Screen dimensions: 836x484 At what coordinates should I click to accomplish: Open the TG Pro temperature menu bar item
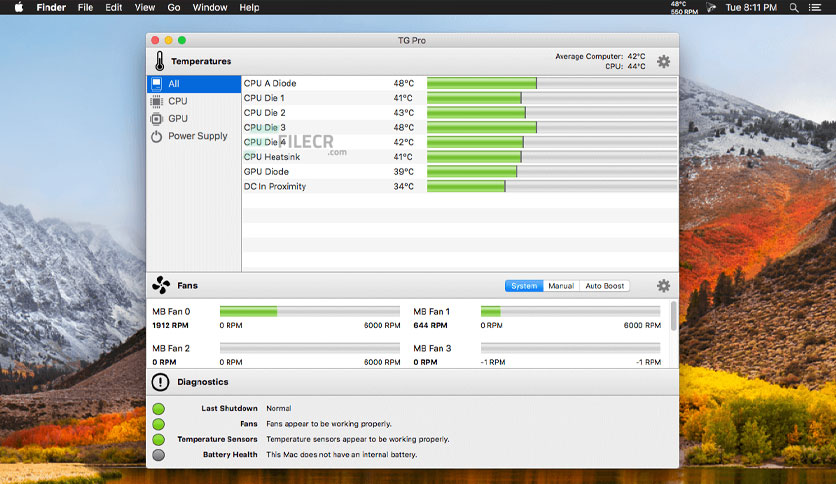(684, 7)
